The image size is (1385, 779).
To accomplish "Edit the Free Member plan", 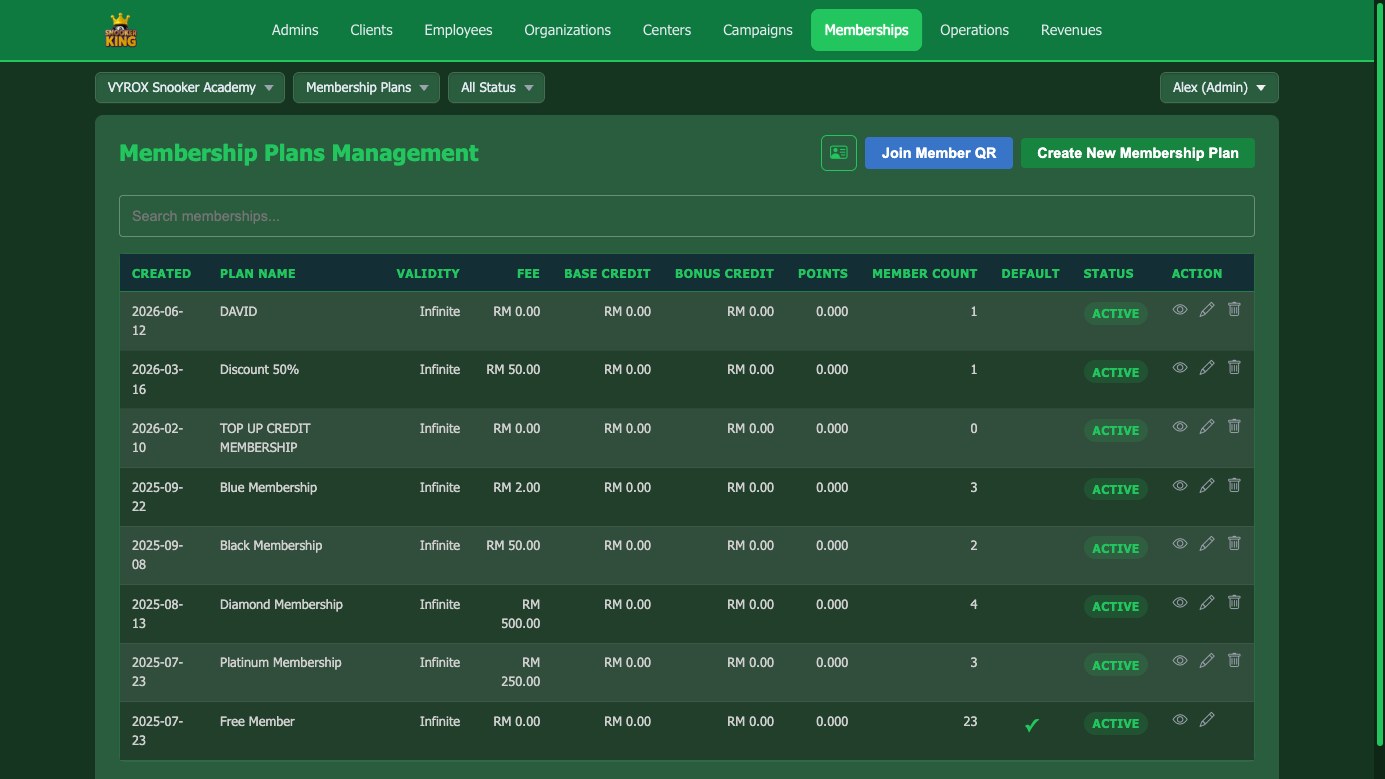I will (1207, 719).
